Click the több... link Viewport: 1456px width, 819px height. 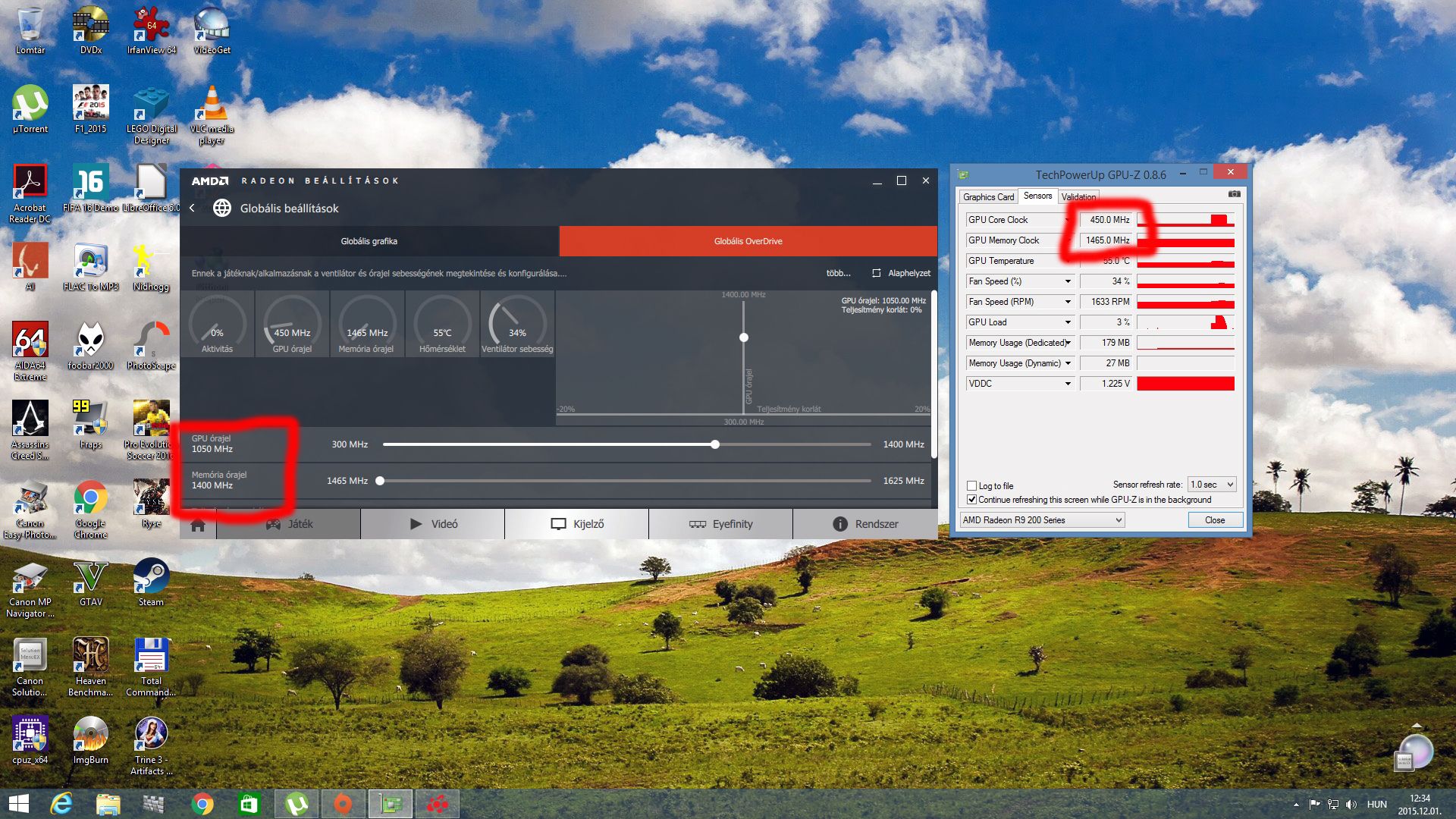tap(838, 273)
